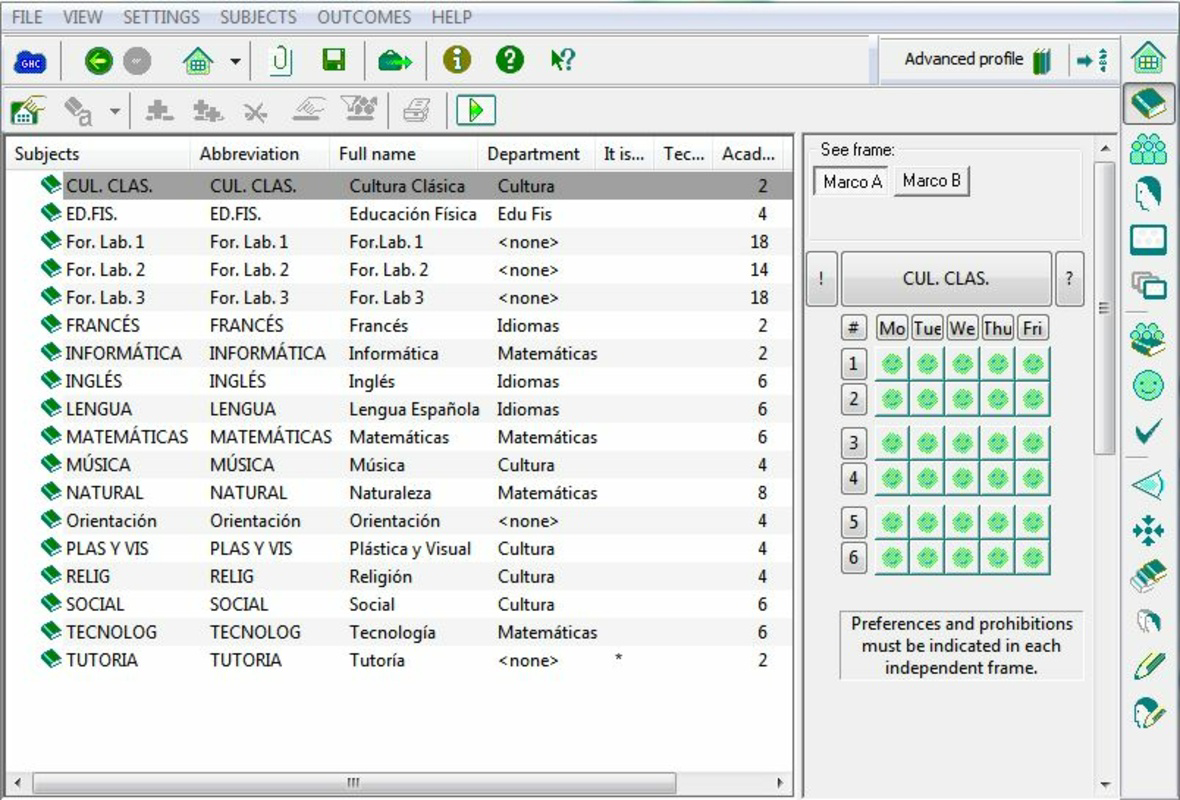Activate the what's-this cursor help icon
Viewport: 1180px width, 800px height.
click(x=562, y=59)
